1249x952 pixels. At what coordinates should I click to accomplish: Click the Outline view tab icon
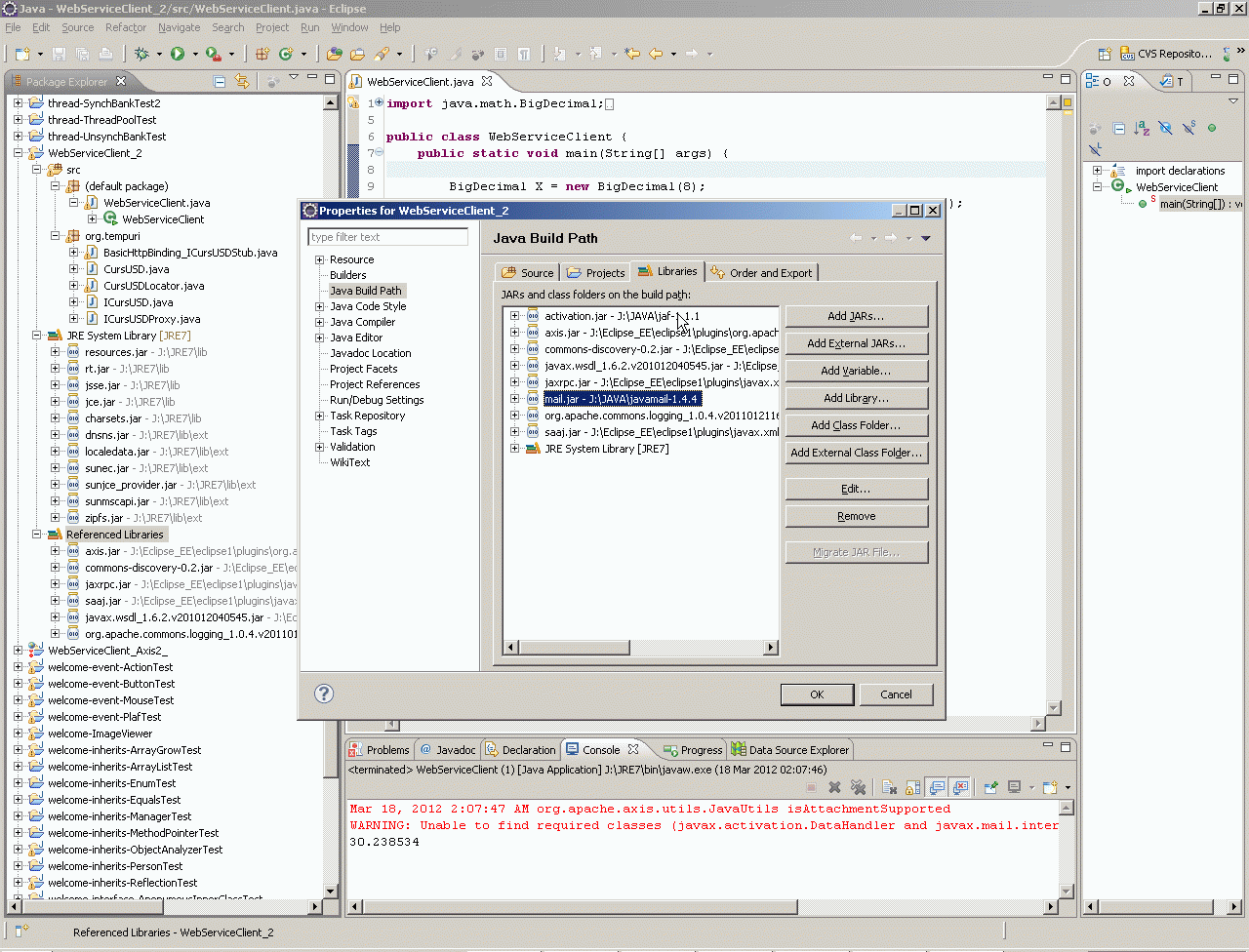point(1093,81)
